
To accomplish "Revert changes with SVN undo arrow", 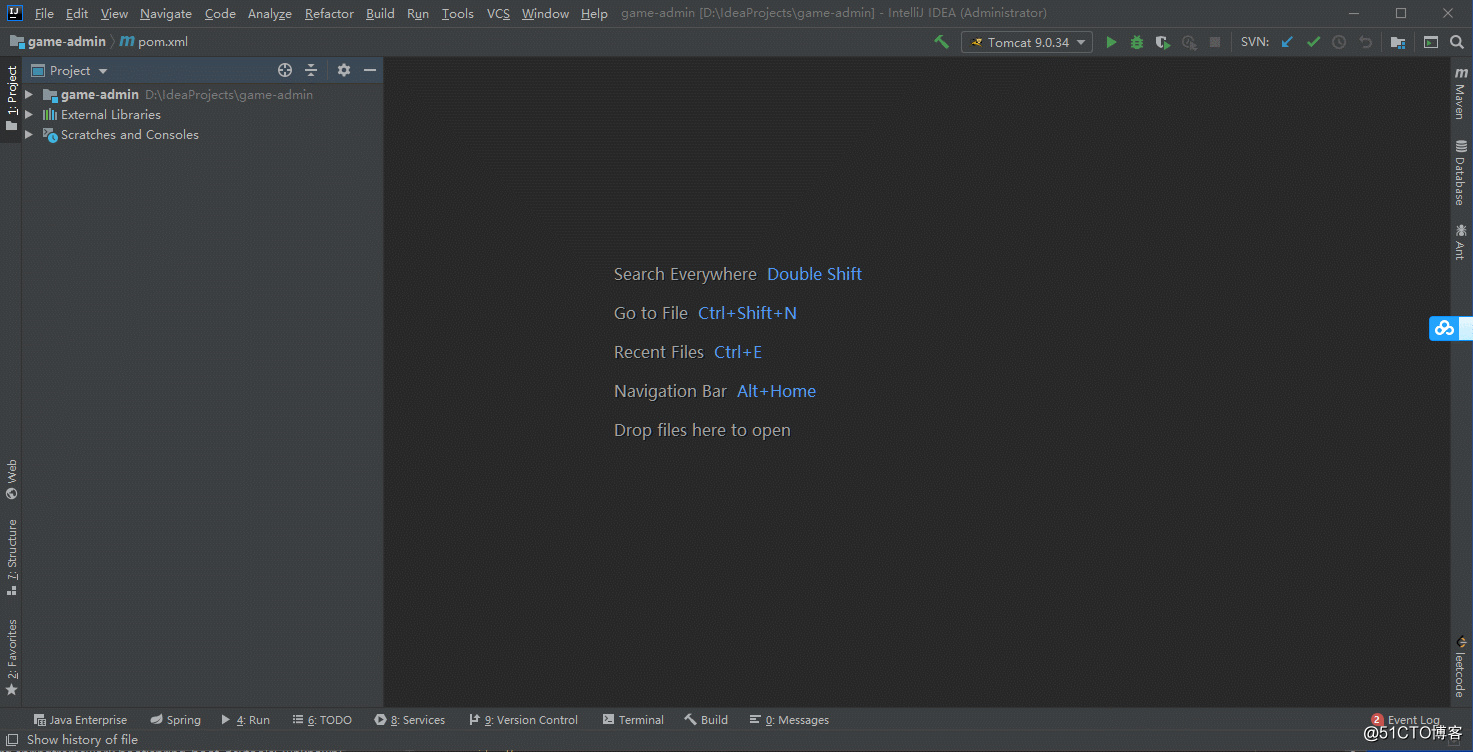I will (x=1365, y=42).
